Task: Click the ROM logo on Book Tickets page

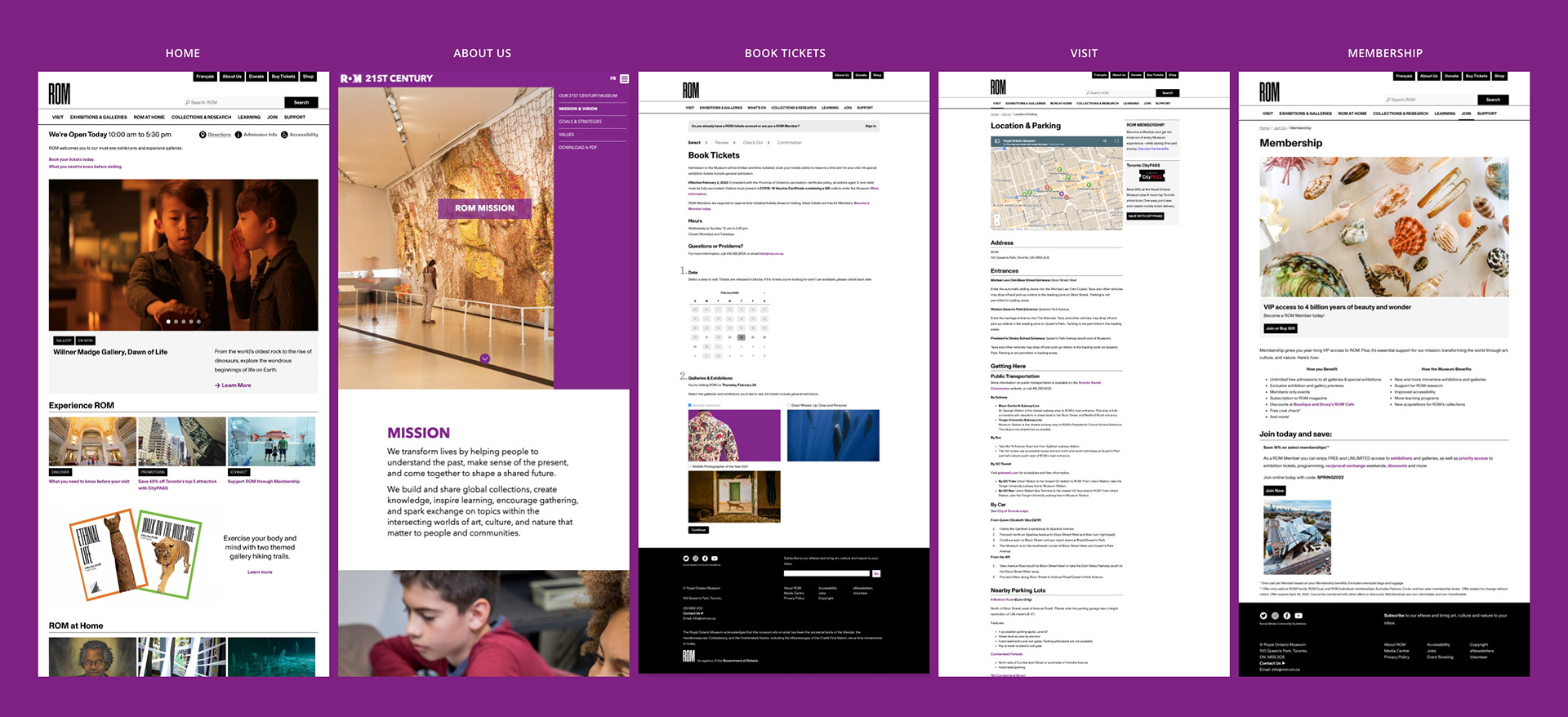Action: pyautogui.click(x=691, y=90)
